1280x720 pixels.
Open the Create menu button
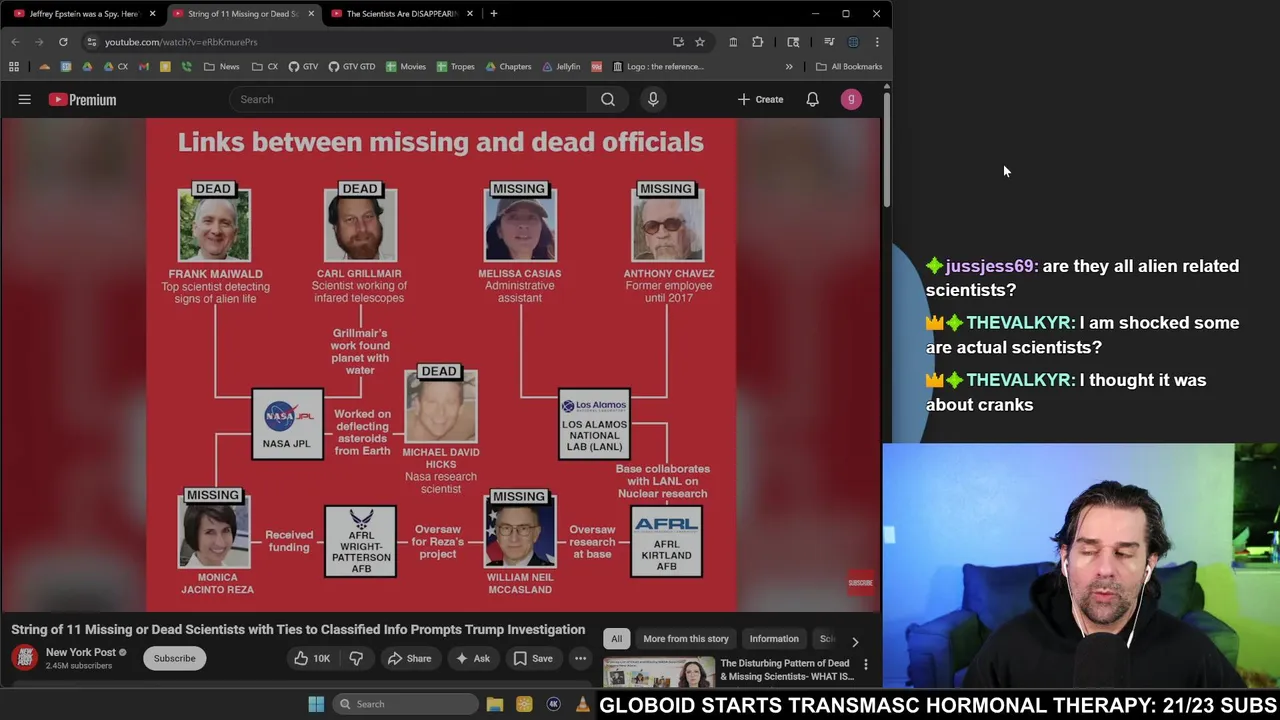[x=761, y=99]
